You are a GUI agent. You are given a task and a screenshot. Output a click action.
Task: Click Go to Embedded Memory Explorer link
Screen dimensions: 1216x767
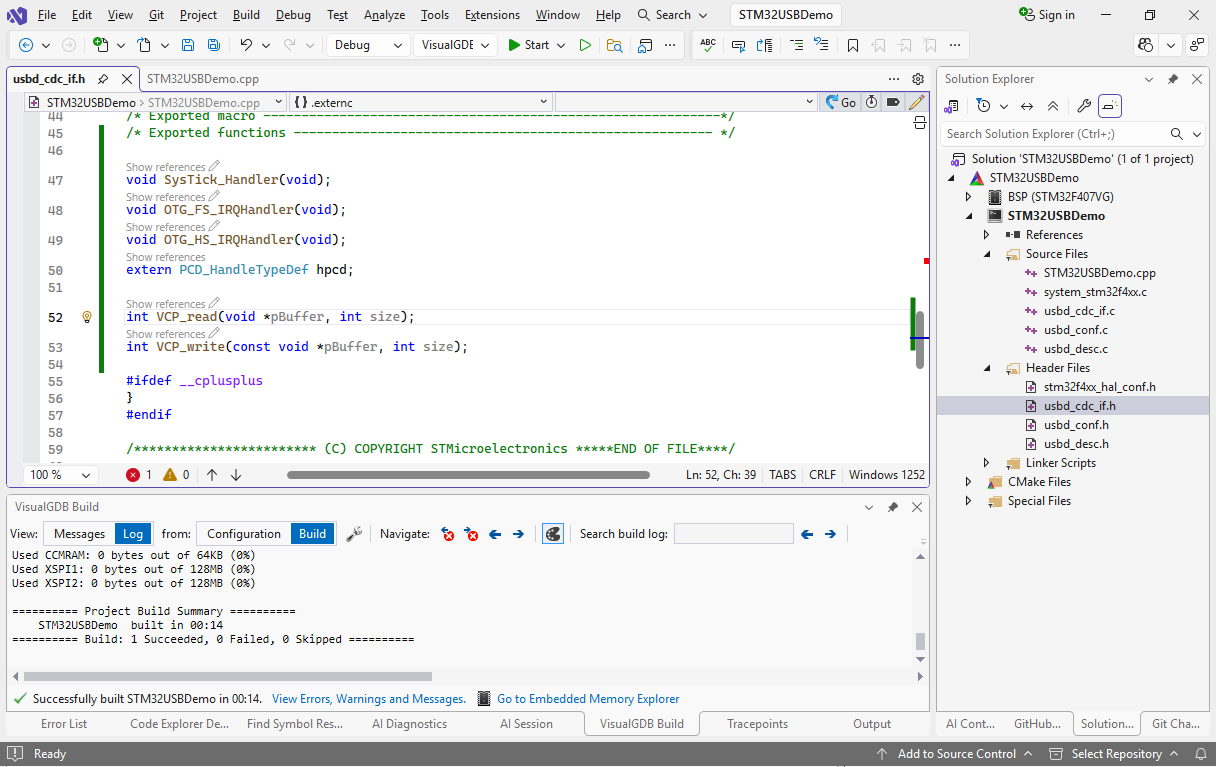[x=588, y=699]
